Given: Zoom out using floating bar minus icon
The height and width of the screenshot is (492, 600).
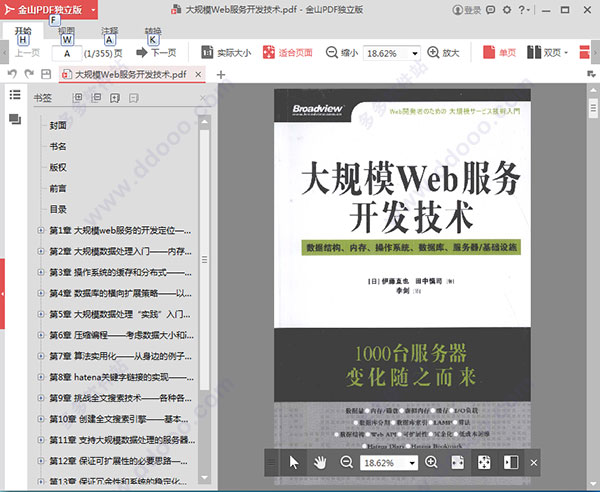Looking at the screenshot, I should (x=346, y=462).
